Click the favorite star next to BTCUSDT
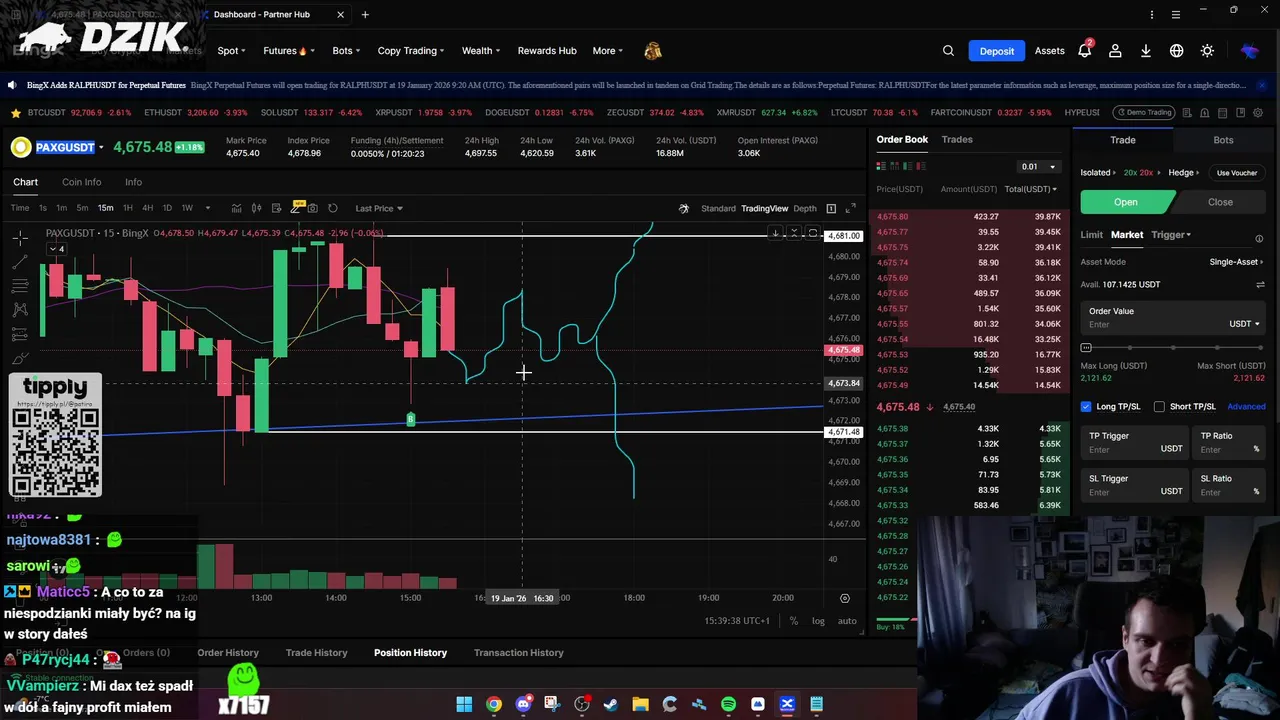1280x720 pixels. click(16, 113)
